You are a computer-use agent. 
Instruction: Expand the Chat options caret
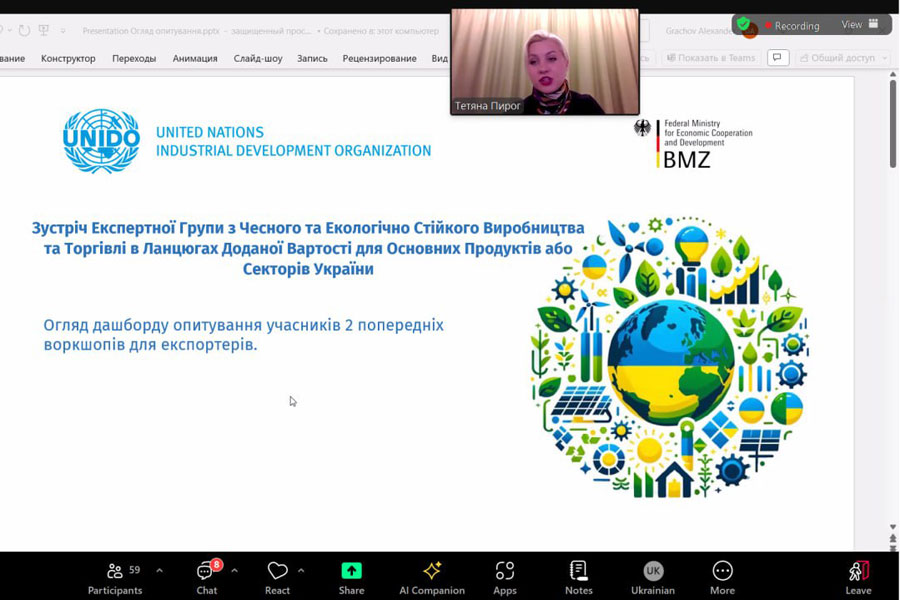coord(234,571)
